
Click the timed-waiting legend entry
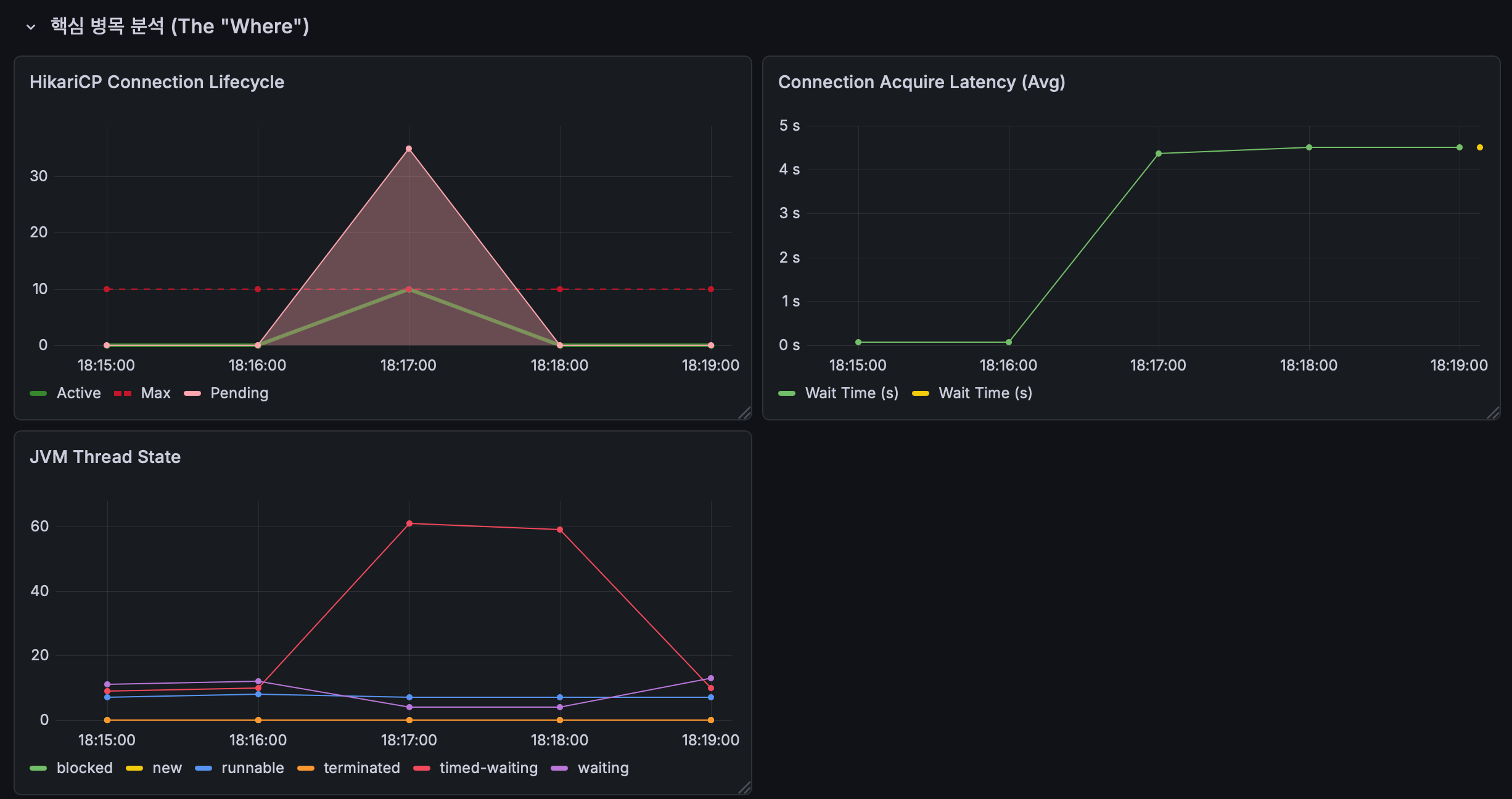pos(488,768)
